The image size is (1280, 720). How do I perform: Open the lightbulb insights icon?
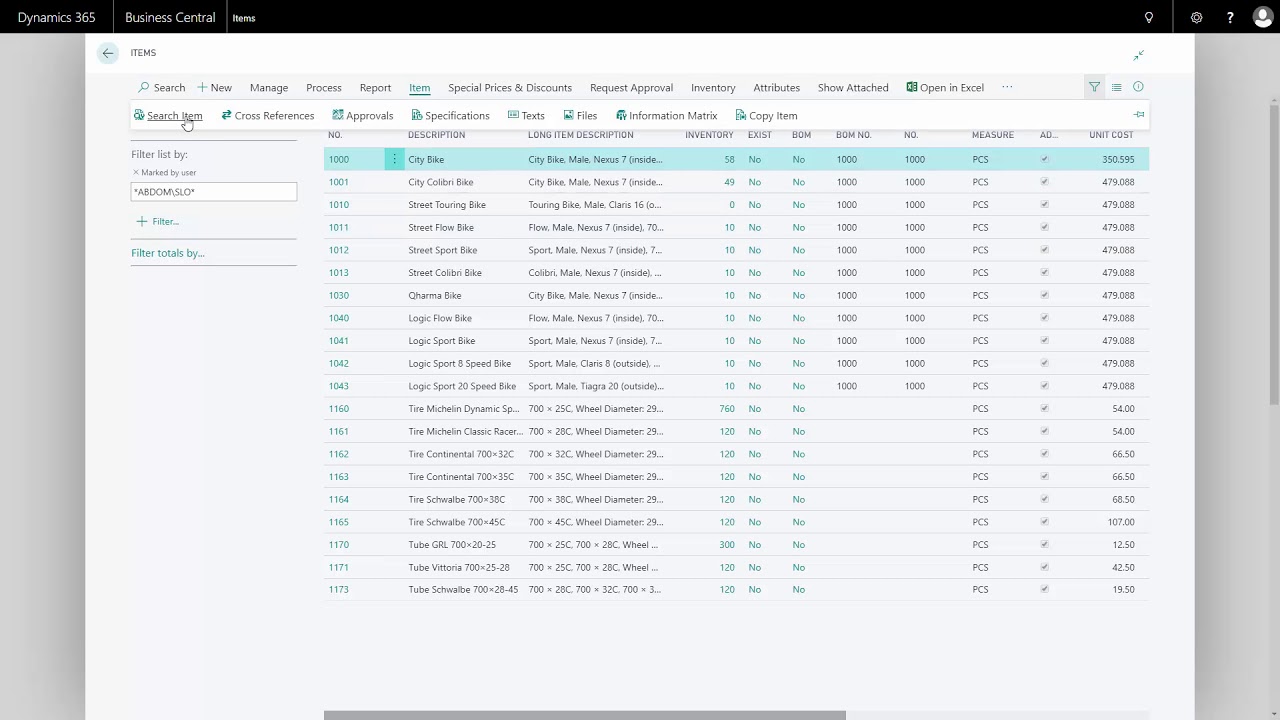coord(1149,17)
